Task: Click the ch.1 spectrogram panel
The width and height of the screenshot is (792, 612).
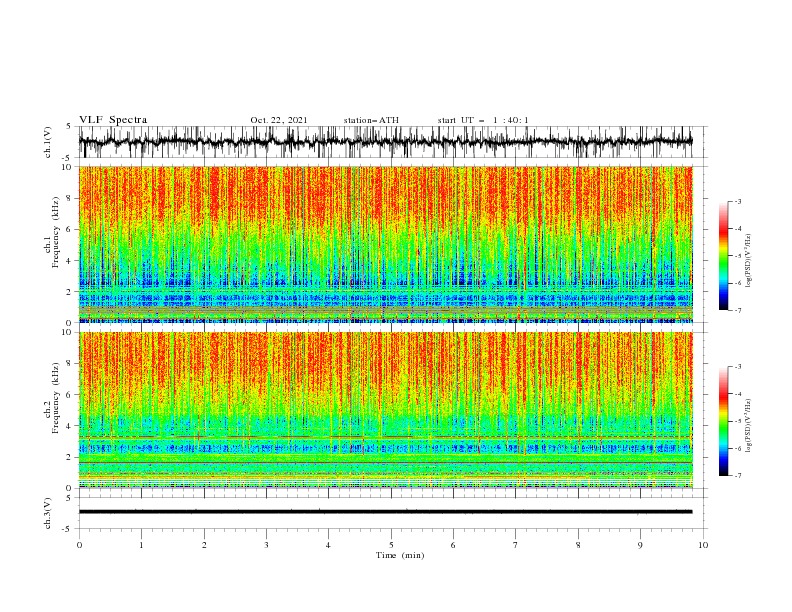Action: click(x=385, y=244)
